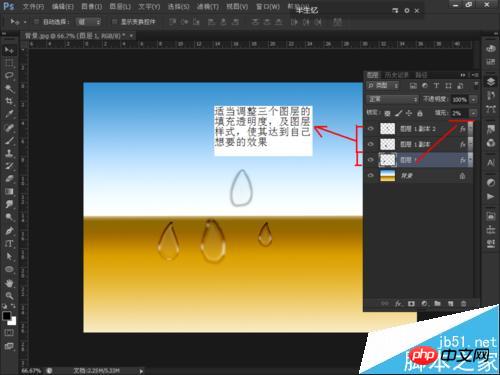
Task: Delete layer using the trash icon
Action: pyautogui.click(x=463, y=303)
